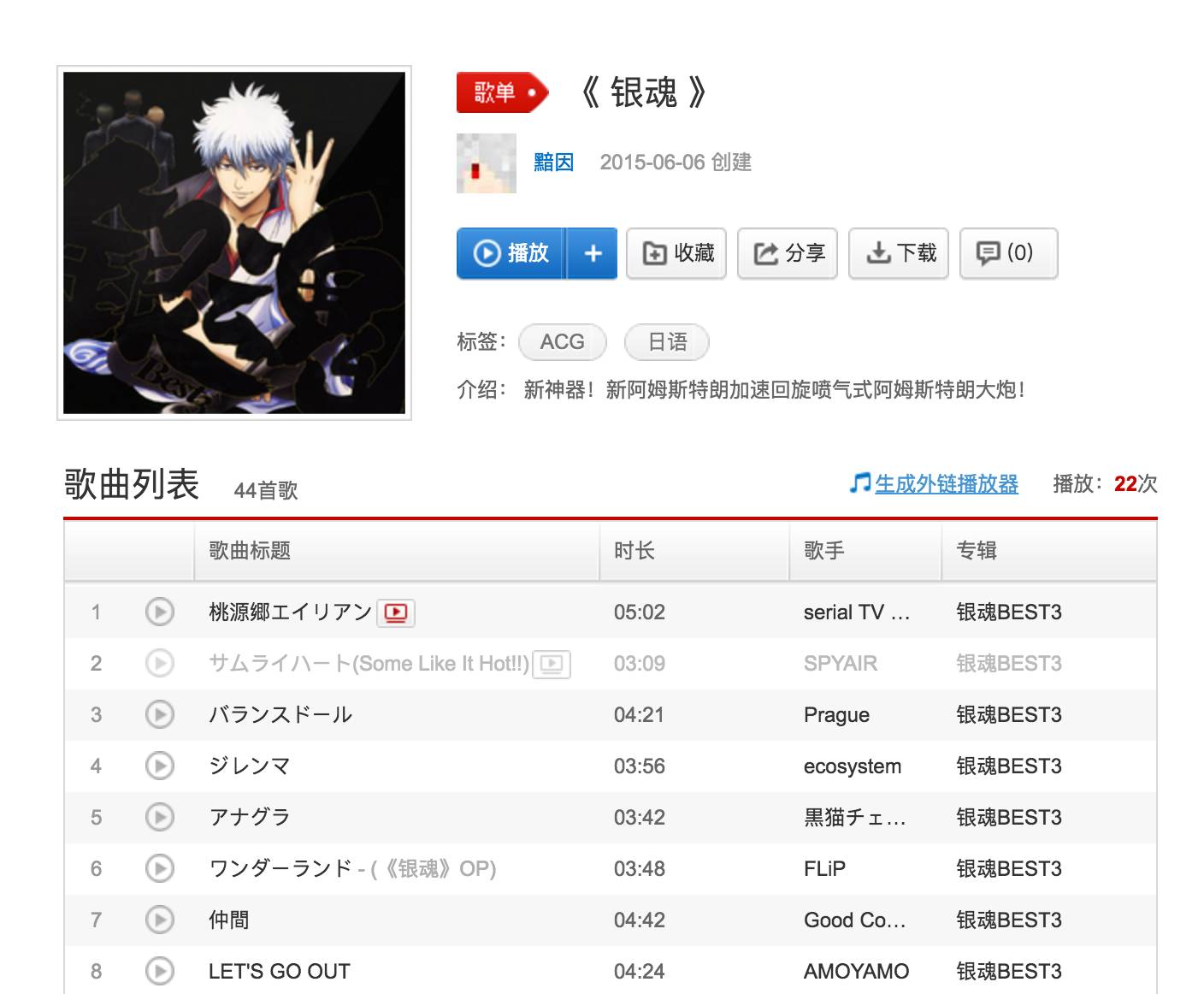The width and height of the screenshot is (1204, 994).
Task: Open comments button showing (0)
Action: click(1009, 253)
